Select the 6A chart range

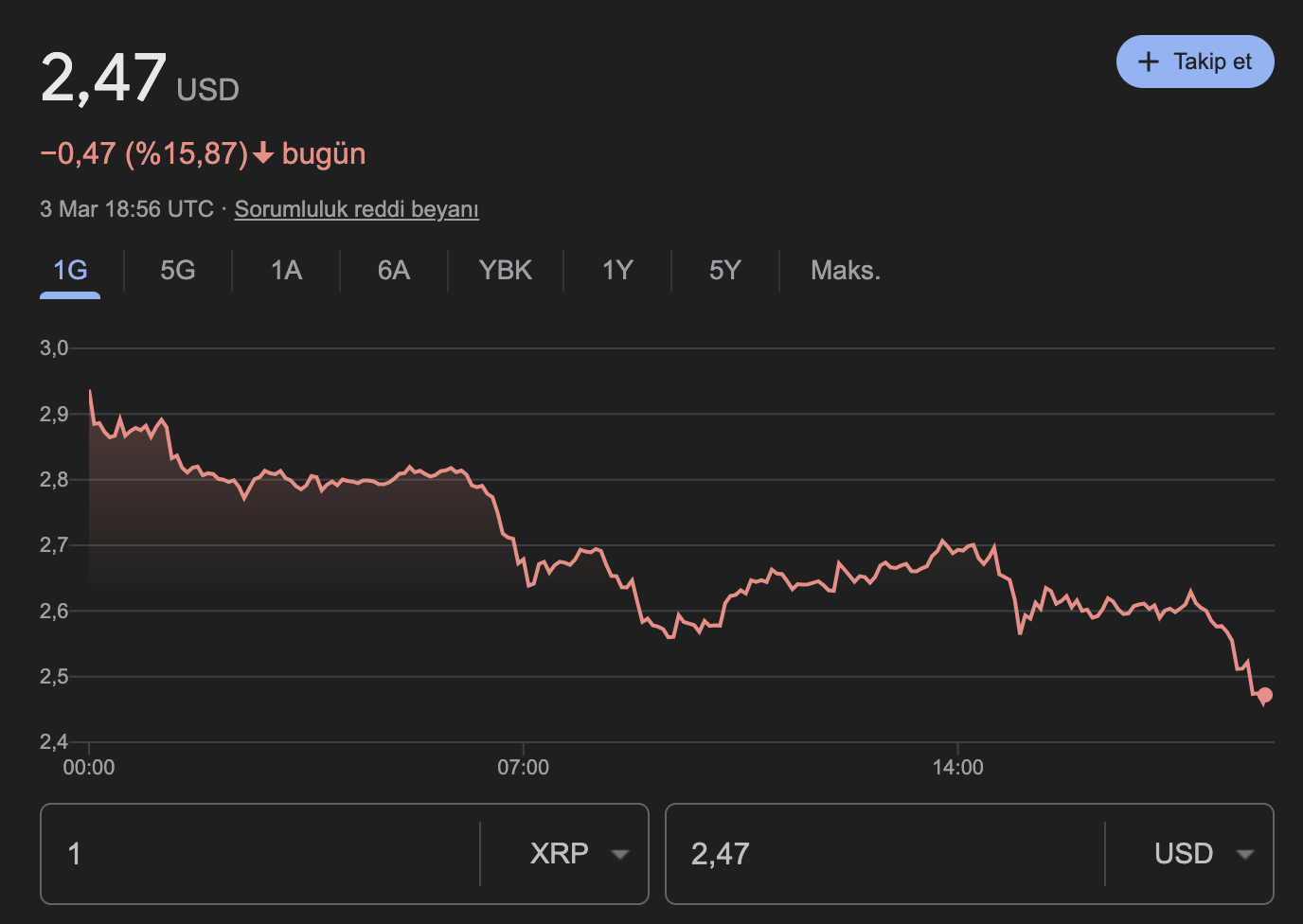(x=394, y=271)
